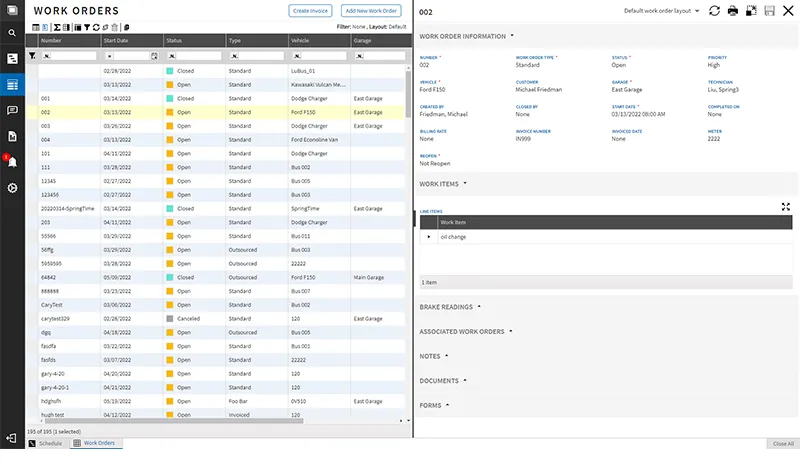Viewport: 800px width, 469px height.
Task: Click Add New Work Order button
Action: click(371, 11)
